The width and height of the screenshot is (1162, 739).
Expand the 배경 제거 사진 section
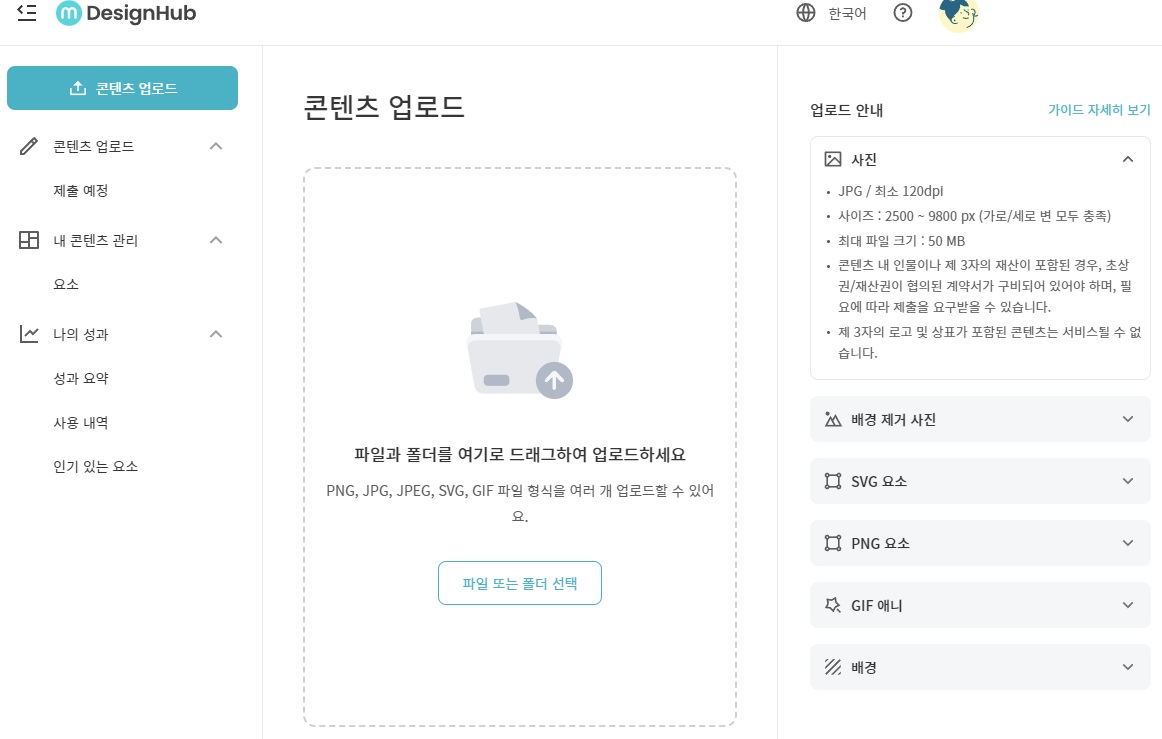1128,419
